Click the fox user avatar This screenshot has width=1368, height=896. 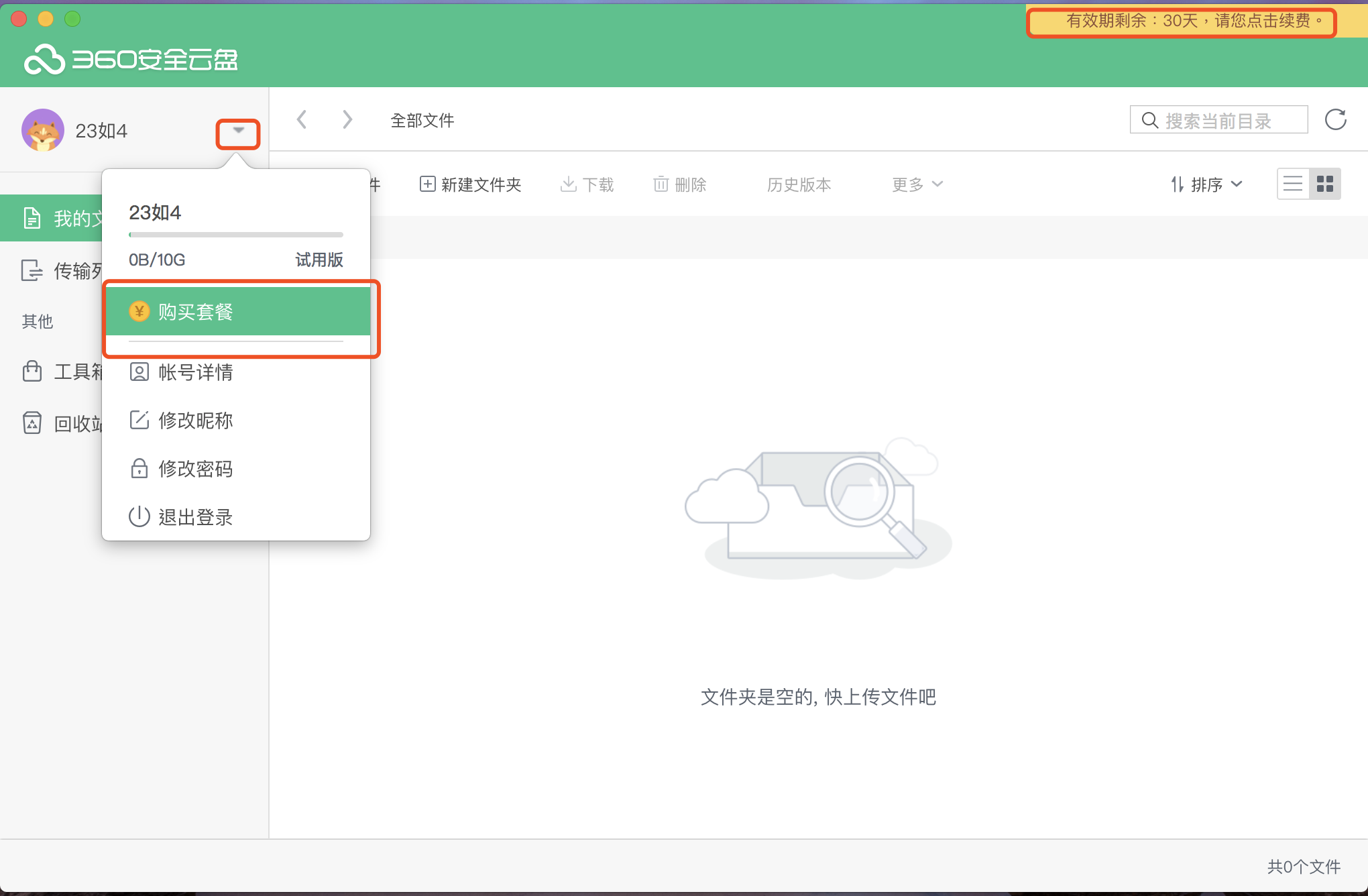43,130
